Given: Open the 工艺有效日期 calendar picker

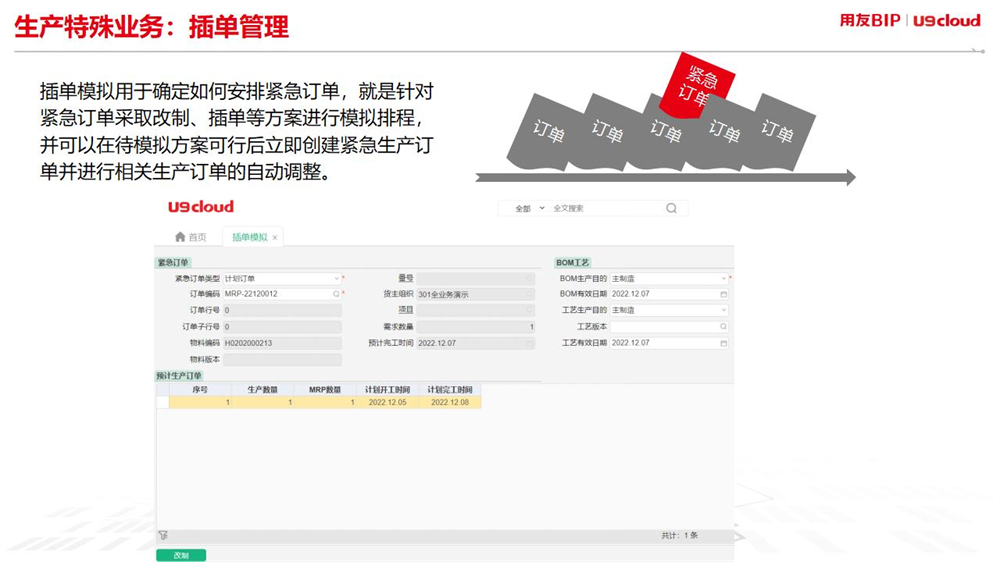Looking at the screenshot, I should pyautogui.click(x=723, y=343).
